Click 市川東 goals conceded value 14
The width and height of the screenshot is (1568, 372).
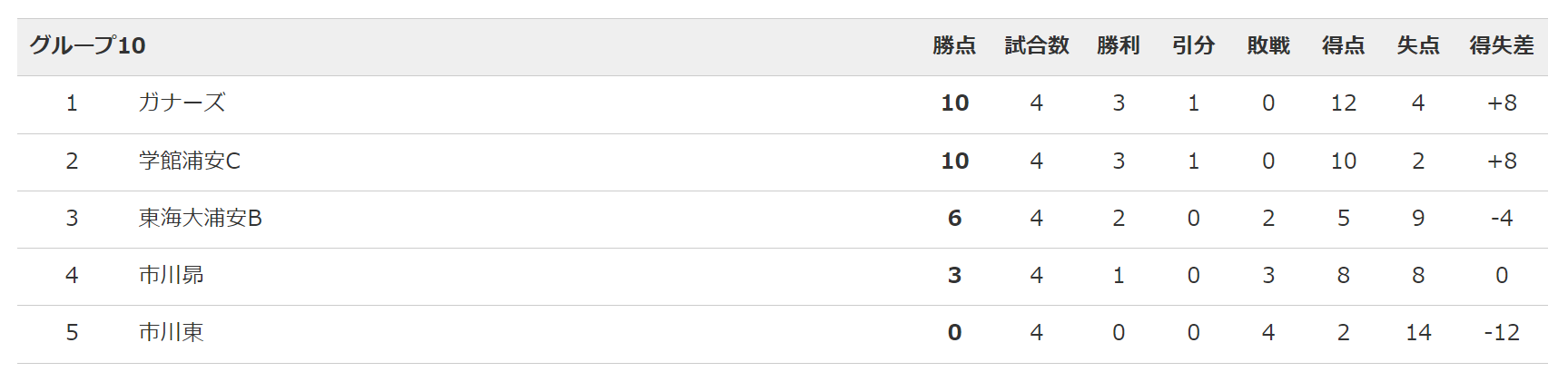tap(1418, 332)
